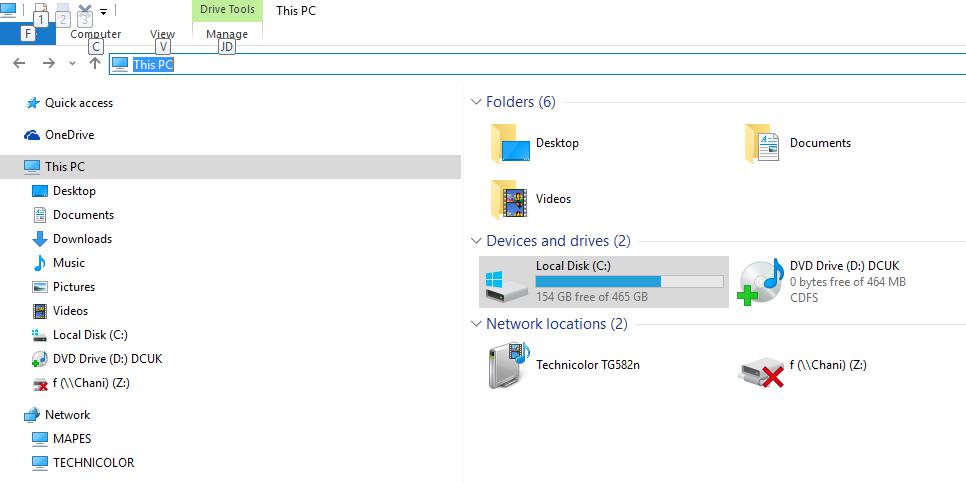
Task: Collapse the Folders (6) group
Action: 476,102
